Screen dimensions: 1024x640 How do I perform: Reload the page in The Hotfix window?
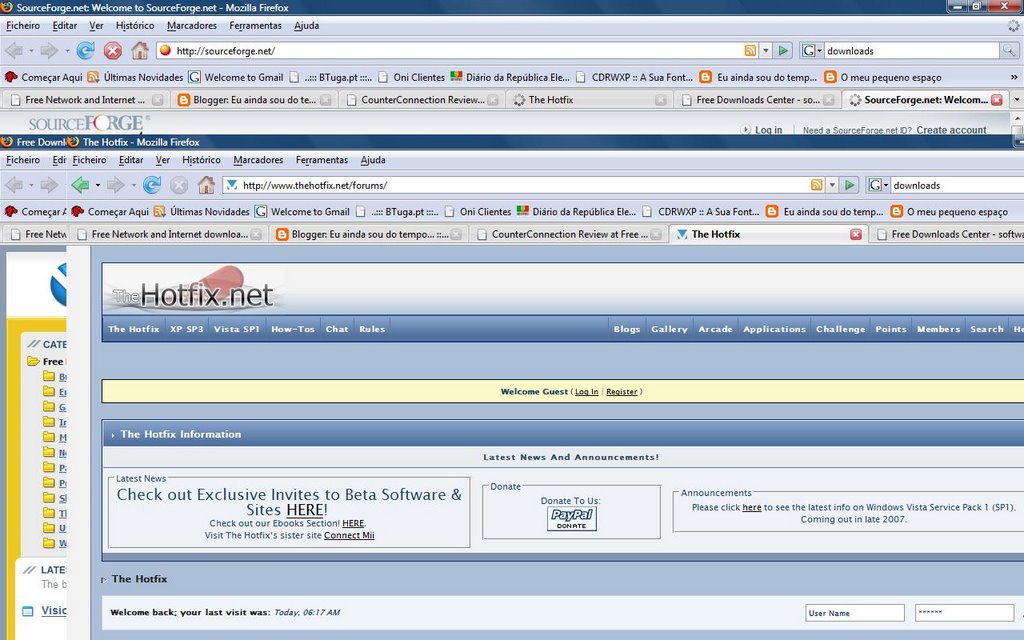pyautogui.click(x=152, y=185)
